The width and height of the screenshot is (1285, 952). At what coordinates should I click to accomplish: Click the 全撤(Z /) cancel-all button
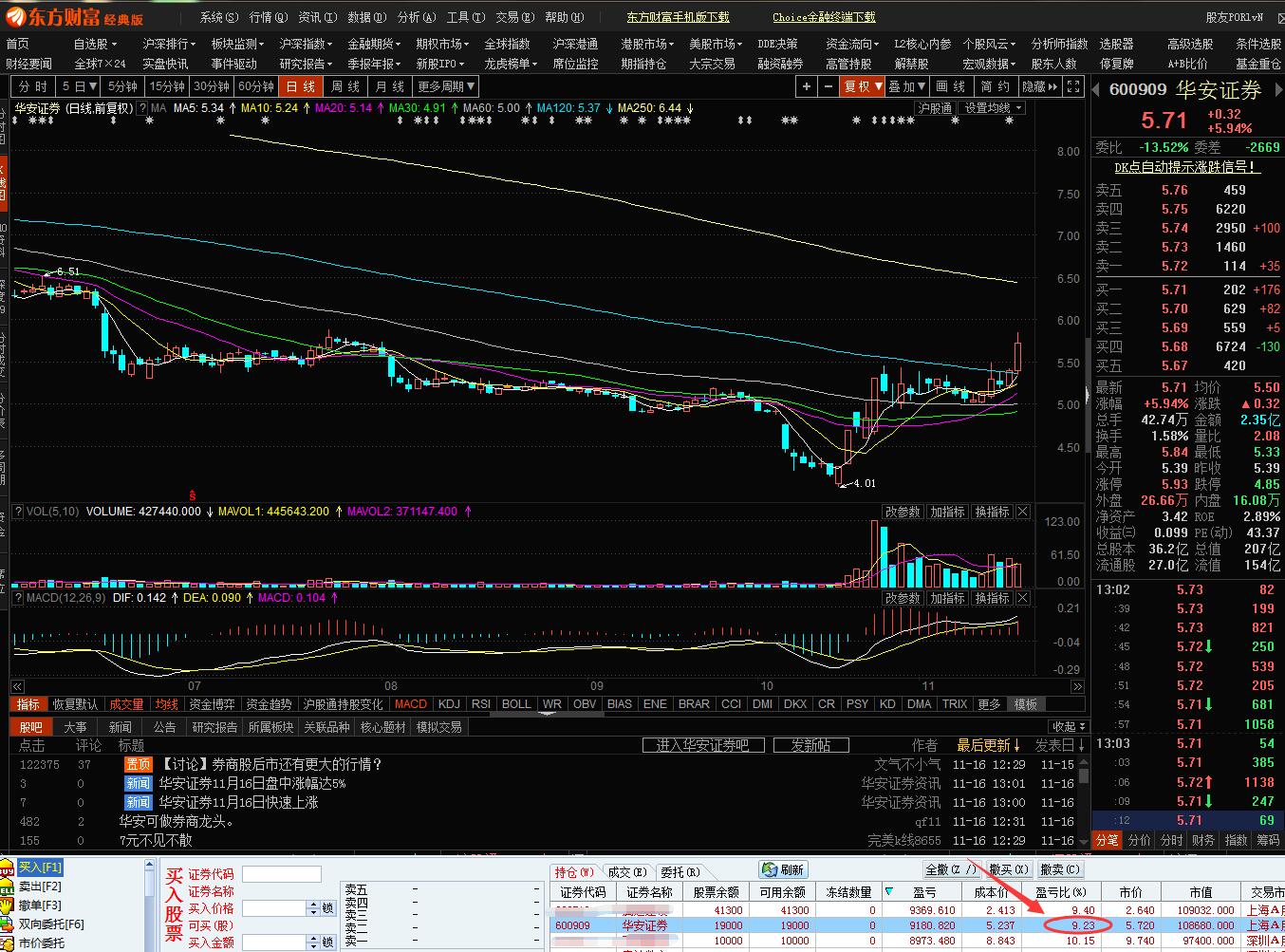coord(951,869)
